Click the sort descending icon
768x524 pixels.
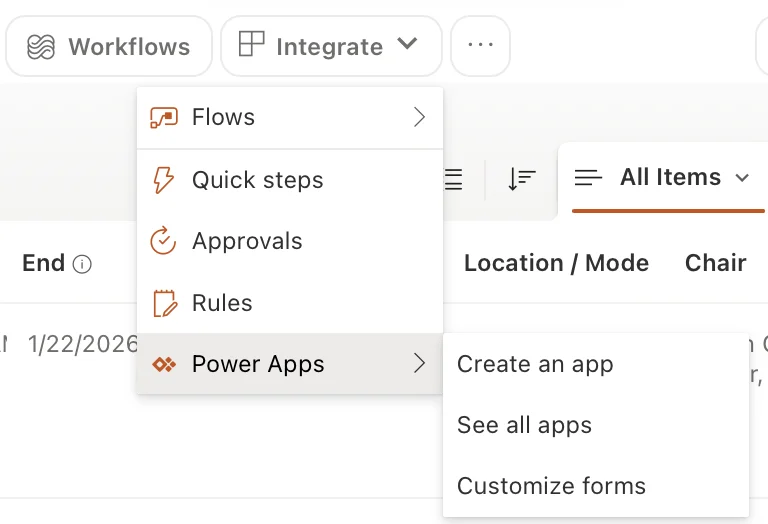coord(521,179)
